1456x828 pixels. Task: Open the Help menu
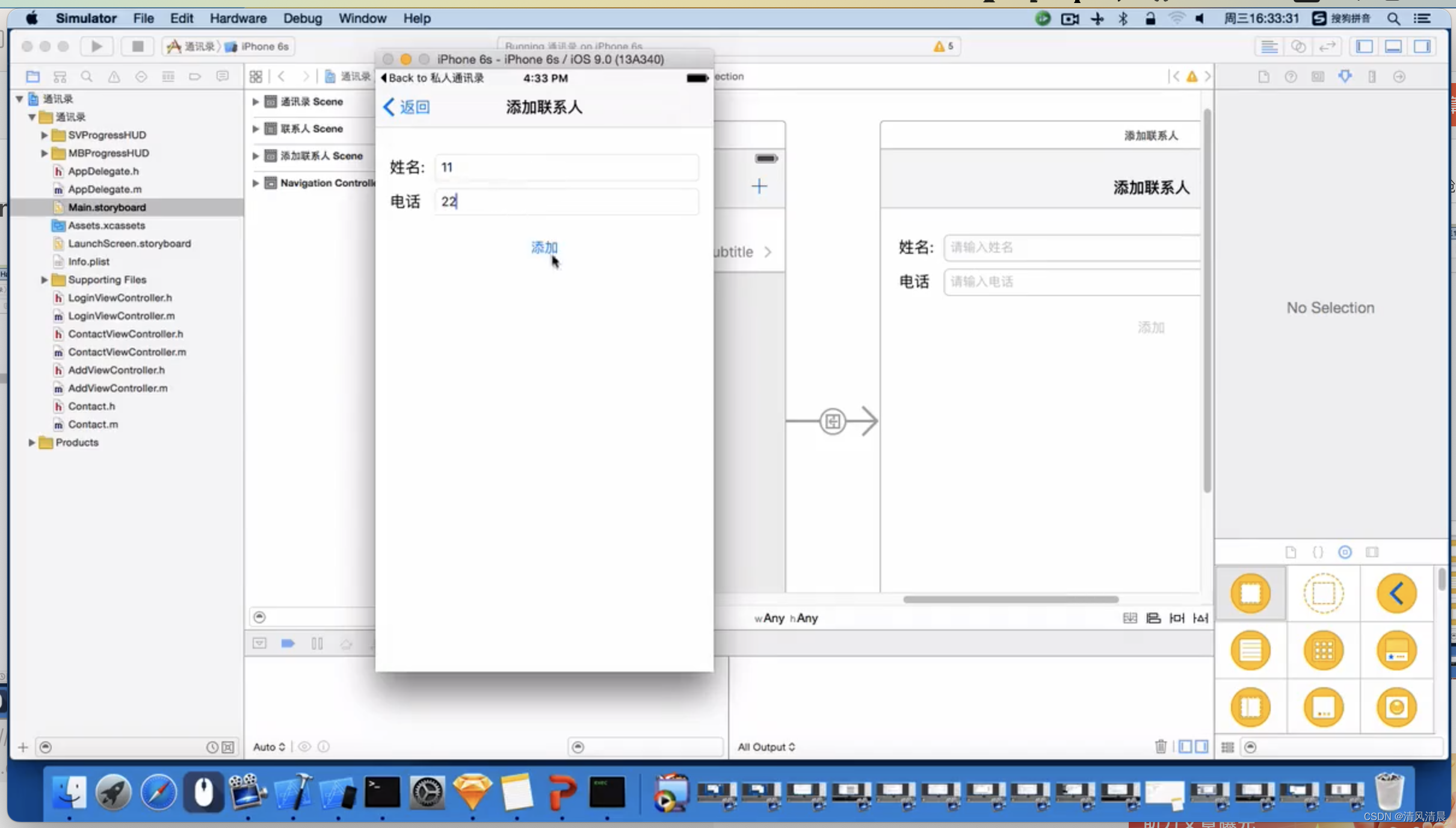(416, 18)
